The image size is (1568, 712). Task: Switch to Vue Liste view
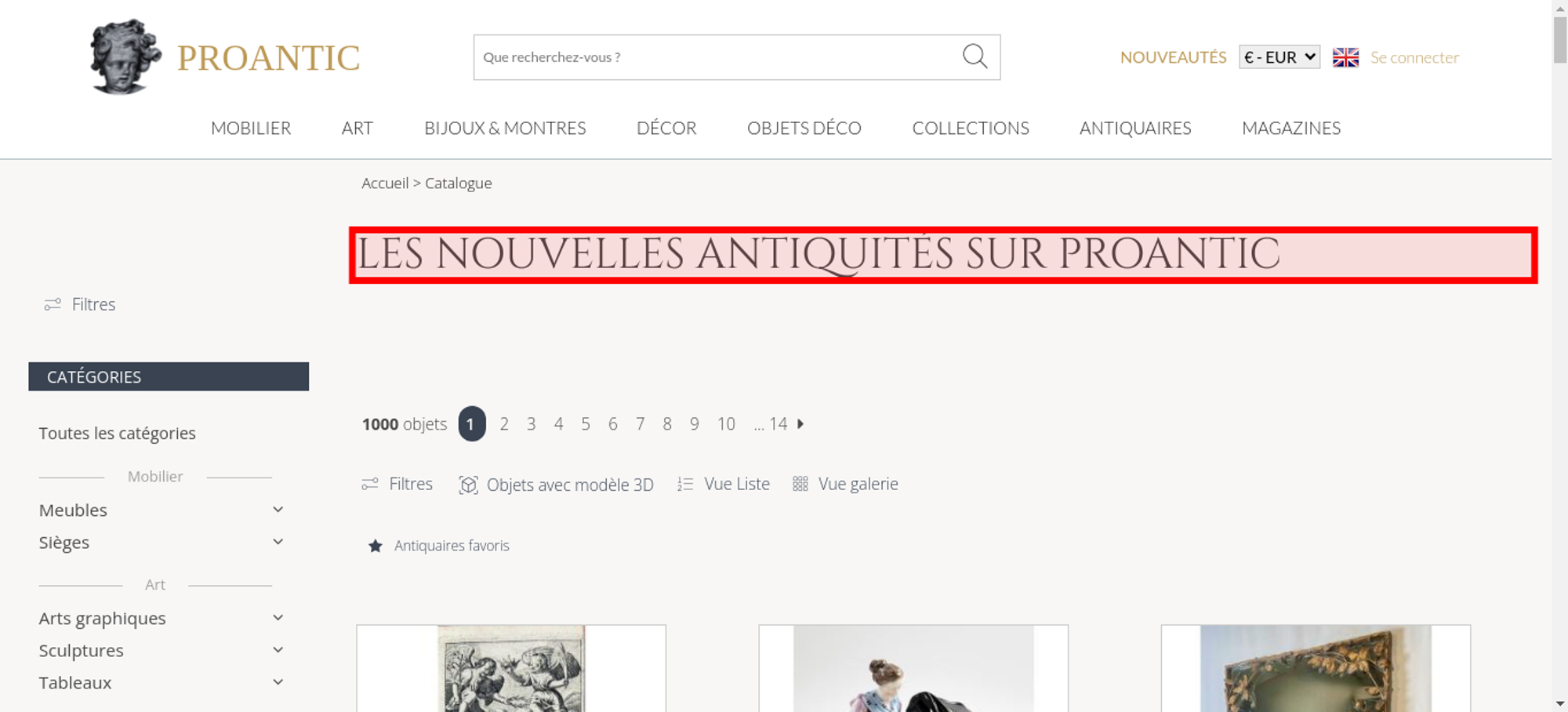tap(724, 484)
